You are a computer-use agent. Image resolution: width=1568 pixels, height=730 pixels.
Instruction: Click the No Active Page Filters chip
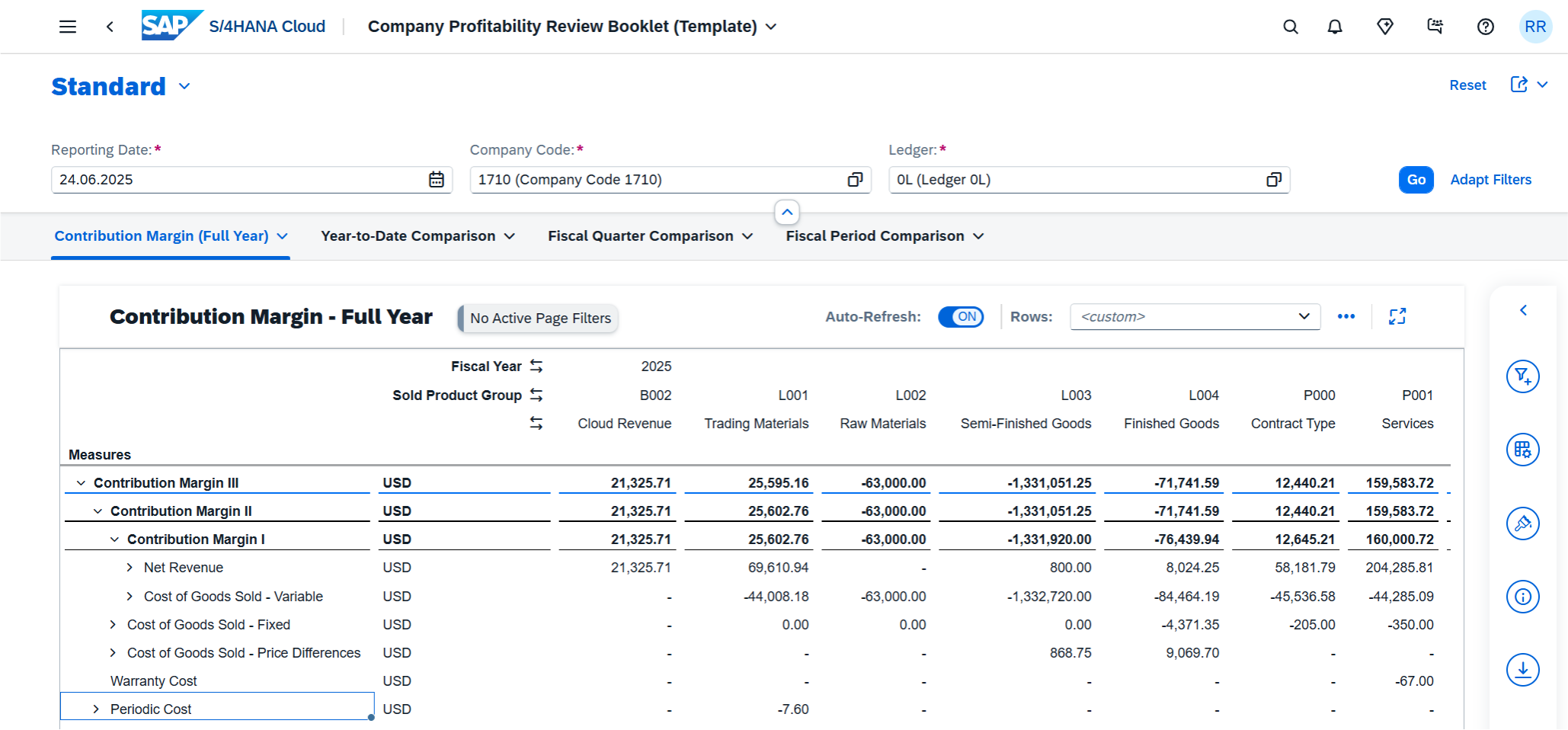point(538,319)
